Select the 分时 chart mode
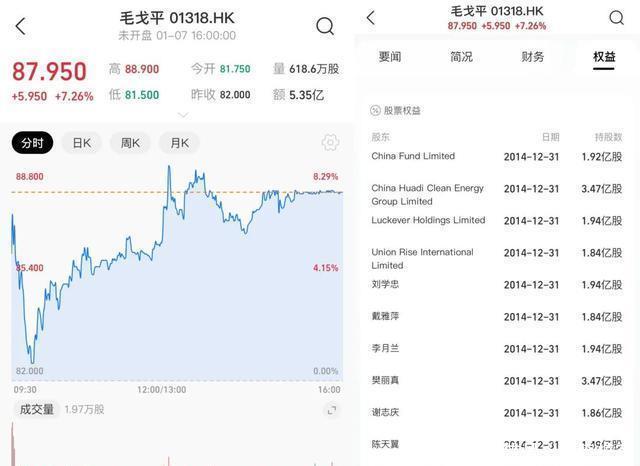Viewport: 640px width, 466px height. click(x=33, y=143)
